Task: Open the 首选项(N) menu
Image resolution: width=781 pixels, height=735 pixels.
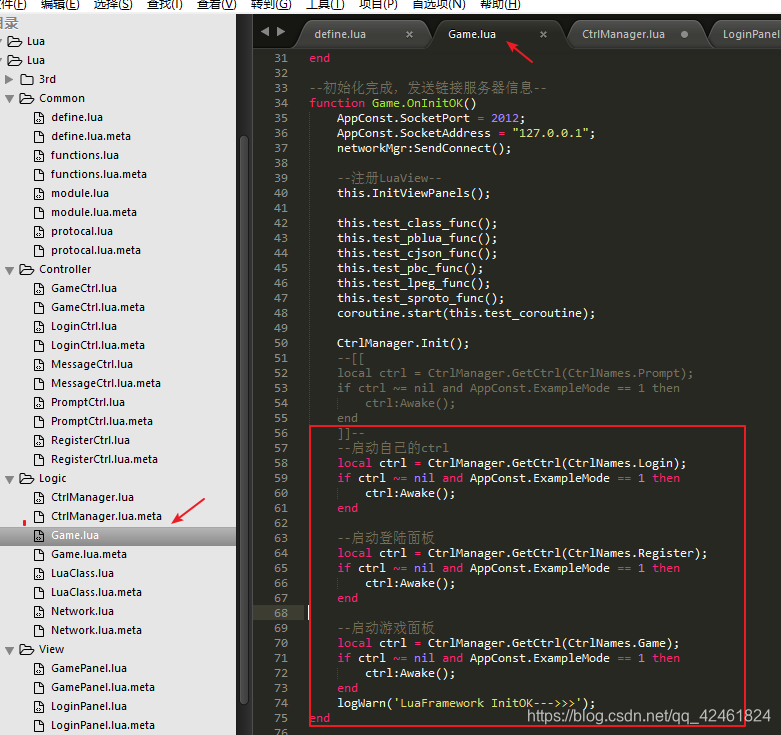Action: (439, 5)
